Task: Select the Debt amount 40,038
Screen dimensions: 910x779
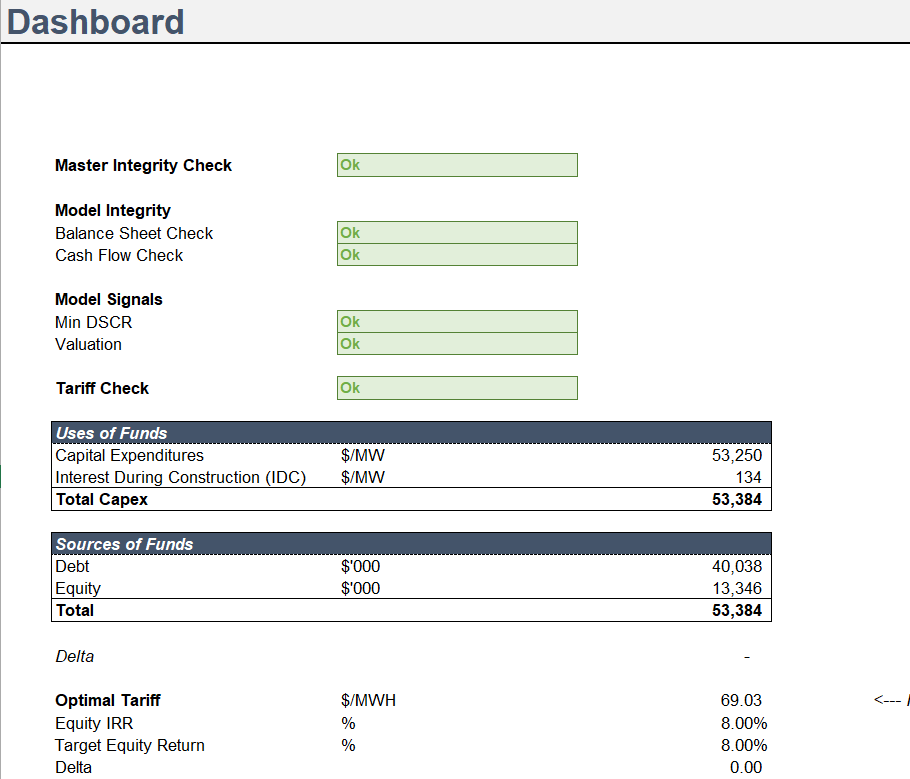Action: click(736, 566)
